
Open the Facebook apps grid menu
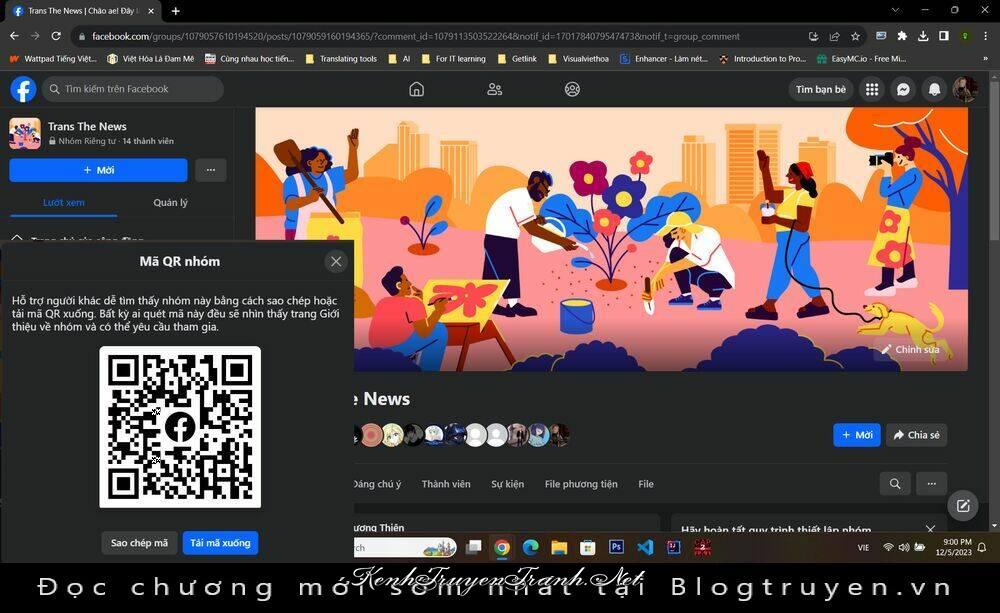(x=871, y=89)
